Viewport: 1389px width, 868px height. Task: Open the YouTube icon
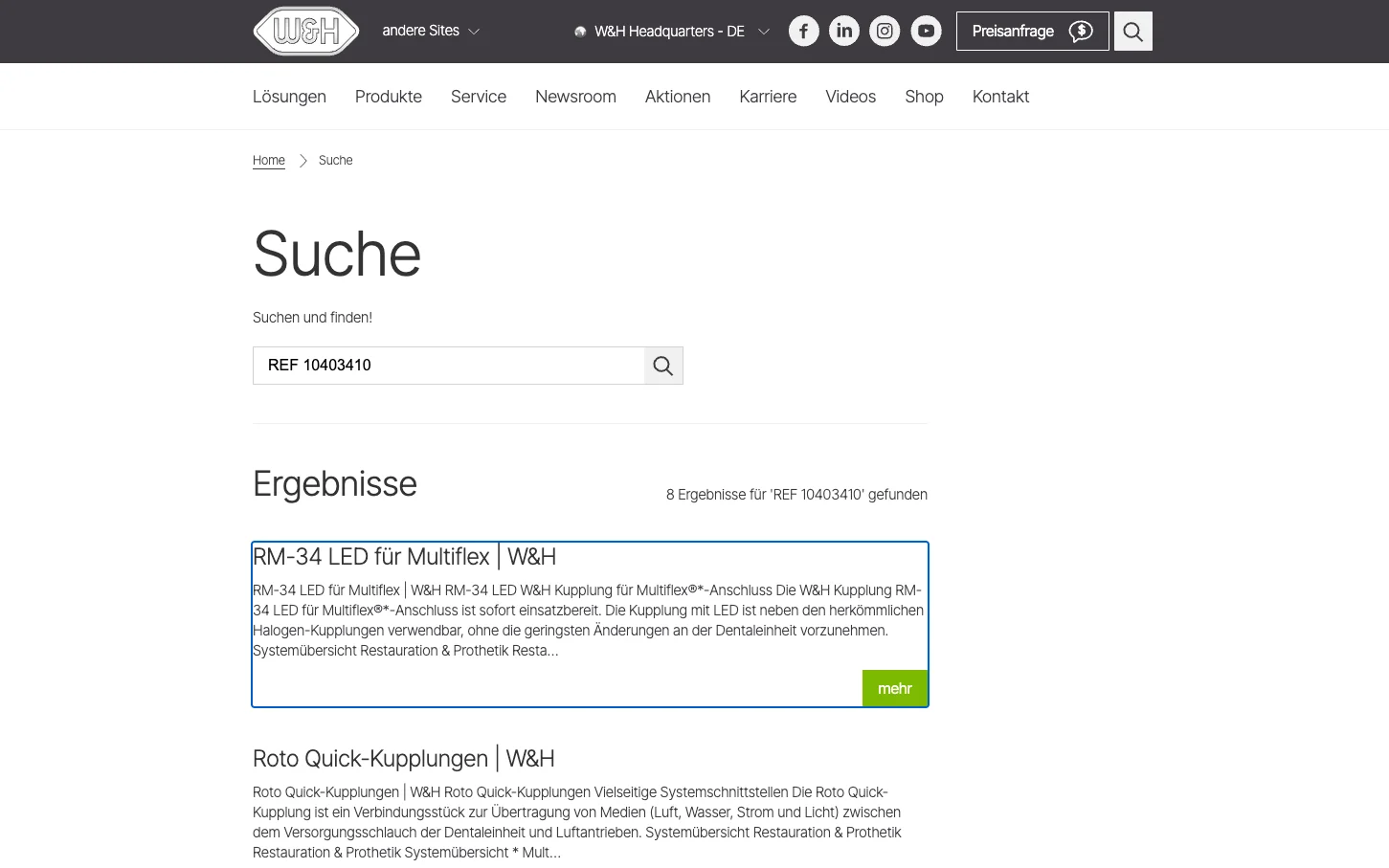926,32
